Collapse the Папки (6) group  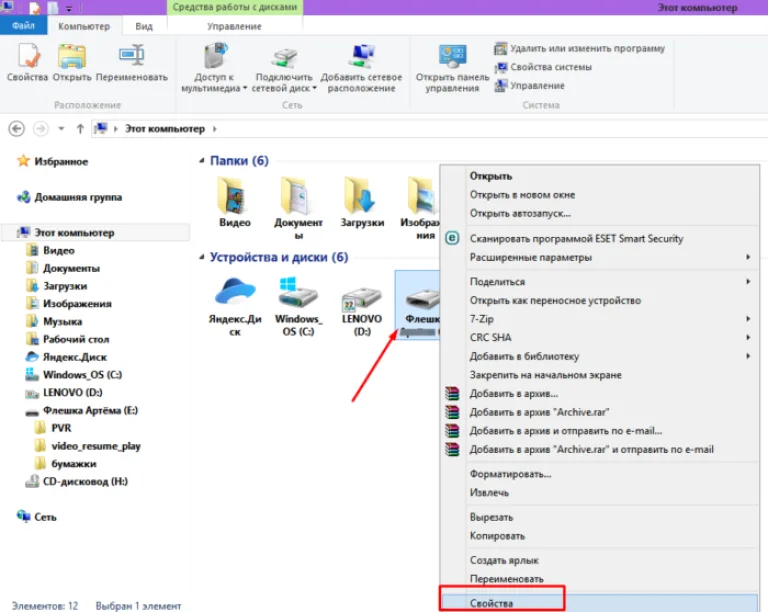click(x=201, y=161)
